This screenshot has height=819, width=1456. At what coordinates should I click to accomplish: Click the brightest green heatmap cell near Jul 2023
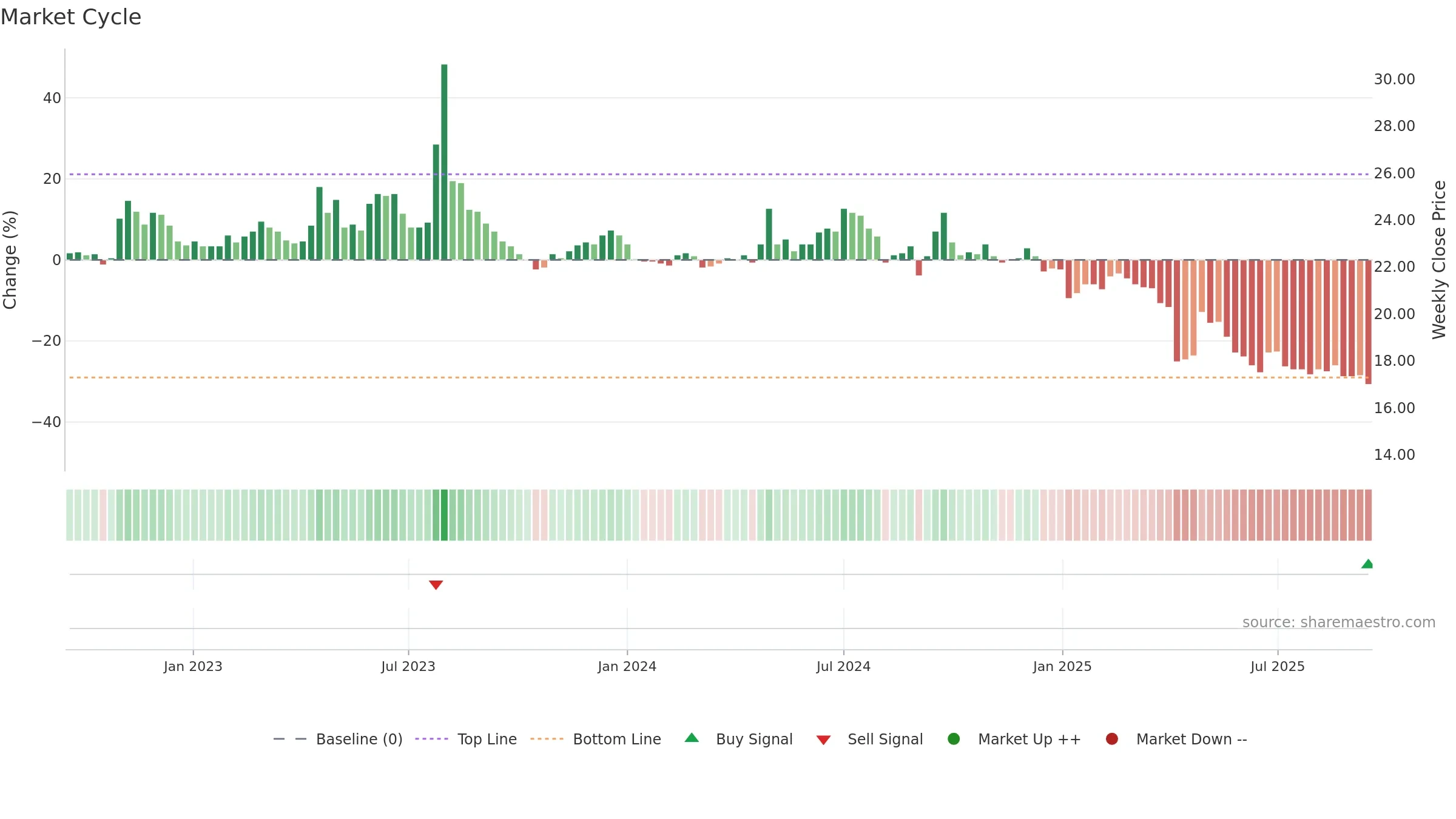[444, 515]
